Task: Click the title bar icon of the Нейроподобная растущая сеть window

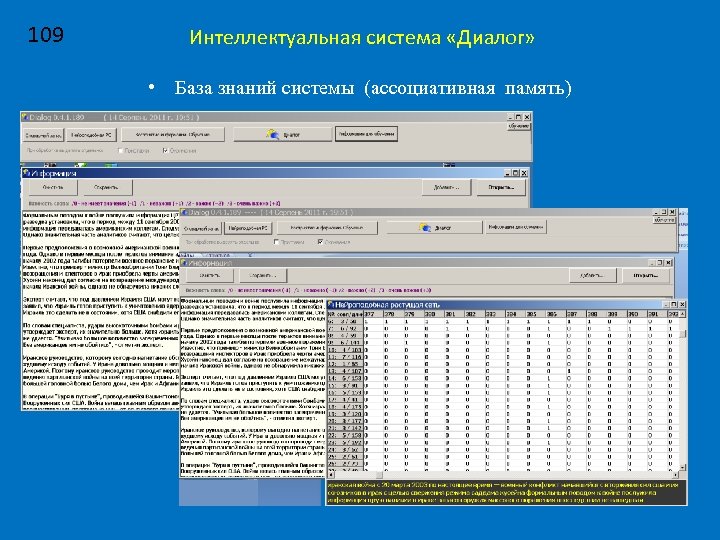Action: click(x=331, y=304)
